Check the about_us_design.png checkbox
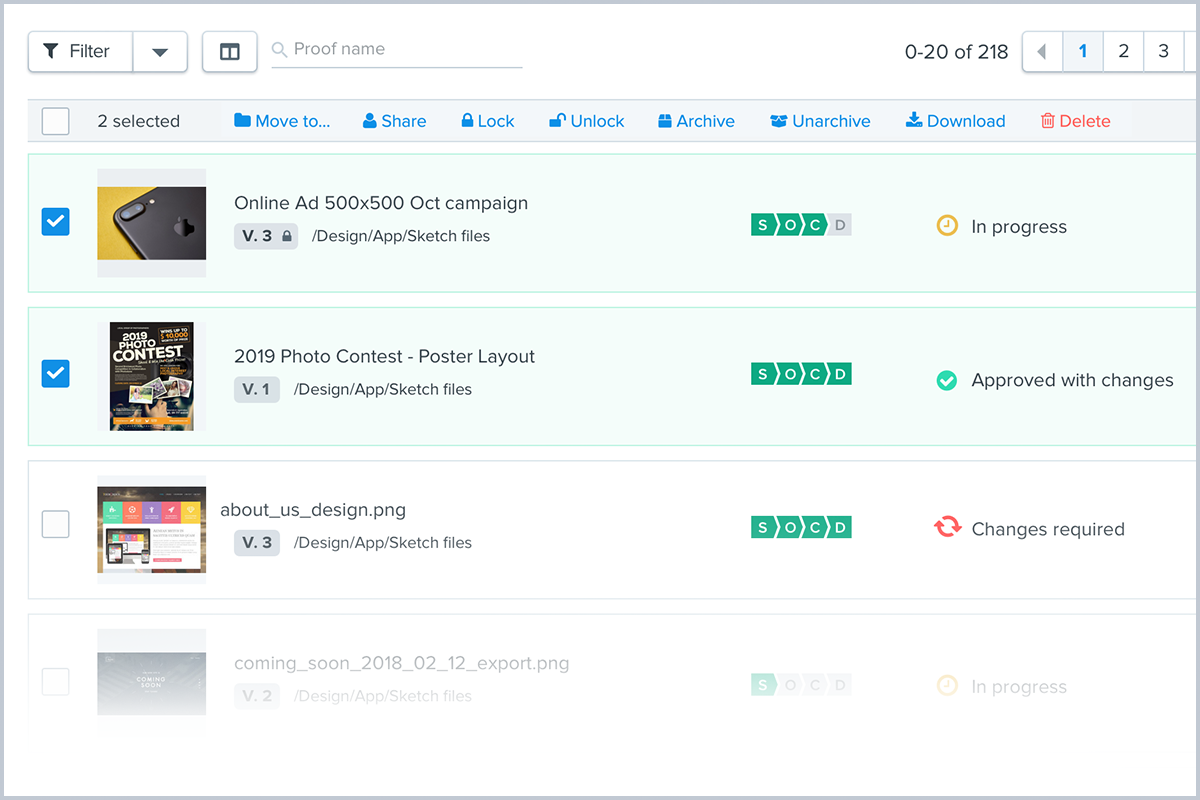Image resolution: width=1200 pixels, height=800 pixels. pyautogui.click(x=56, y=524)
